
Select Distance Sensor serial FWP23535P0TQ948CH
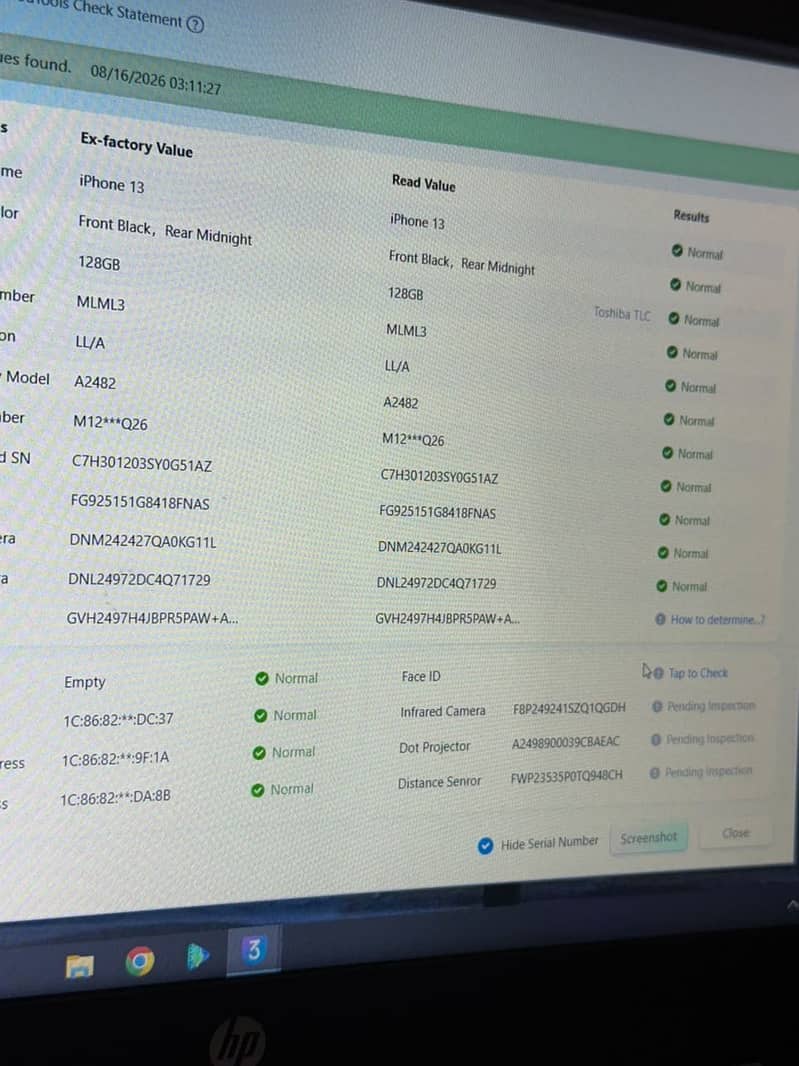point(566,776)
